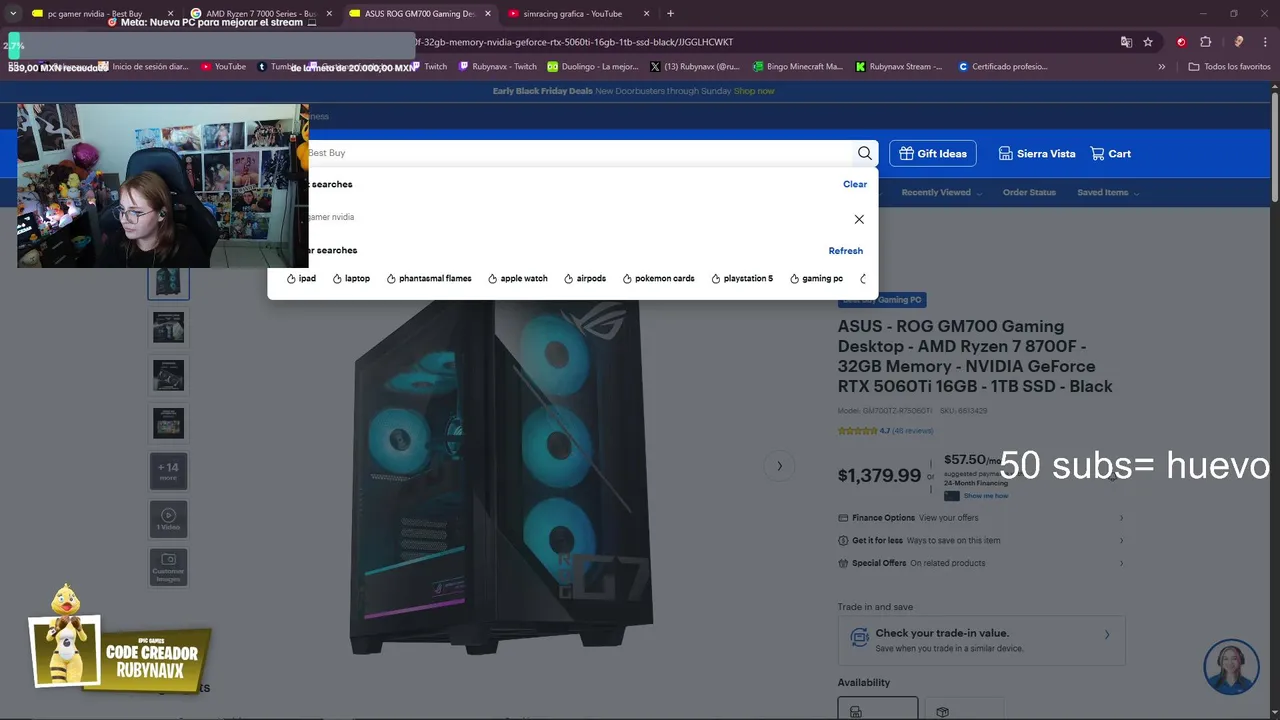Select the 'laptop' trending search chip

[x=351, y=279]
